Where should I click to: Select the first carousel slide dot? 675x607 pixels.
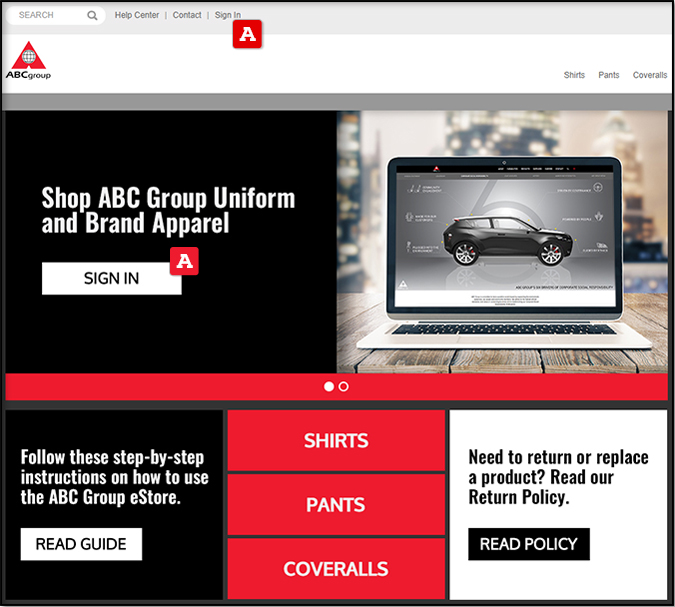click(x=329, y=387)
